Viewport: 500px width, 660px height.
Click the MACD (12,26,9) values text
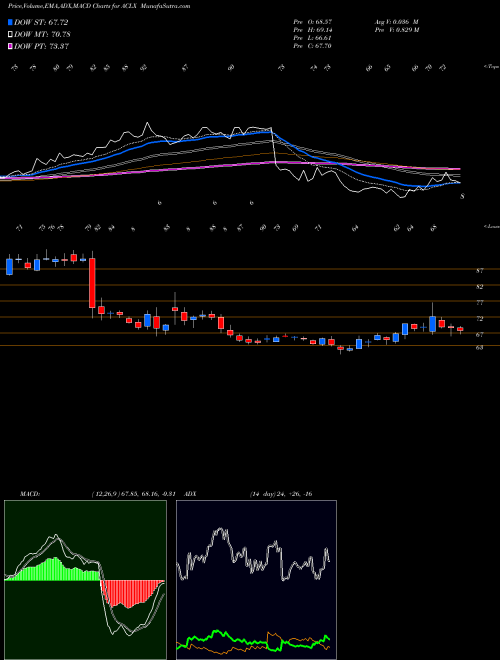pos(132,494)
